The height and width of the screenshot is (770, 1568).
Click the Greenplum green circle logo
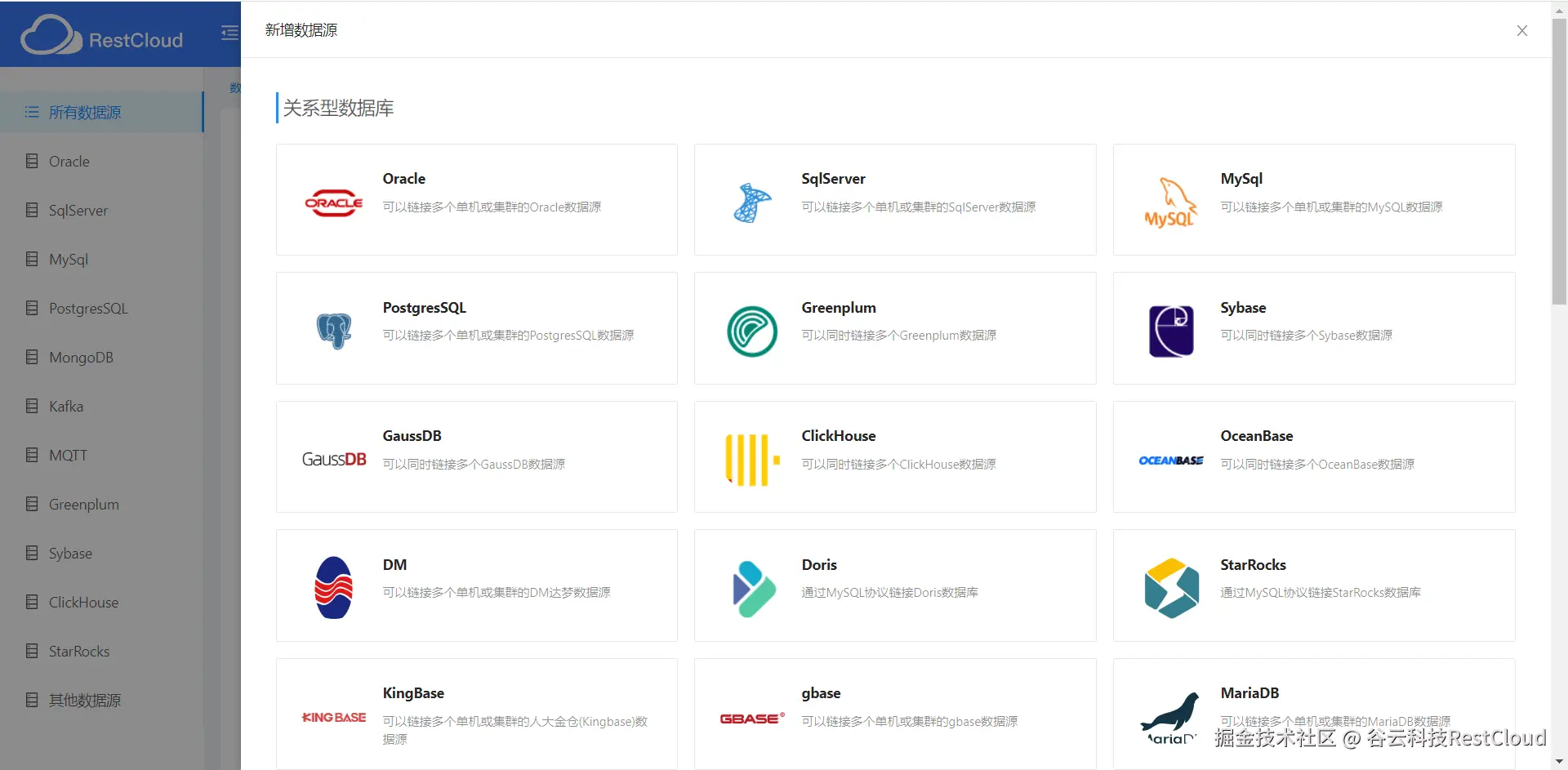pyautogui.click(x=752, y=331)
